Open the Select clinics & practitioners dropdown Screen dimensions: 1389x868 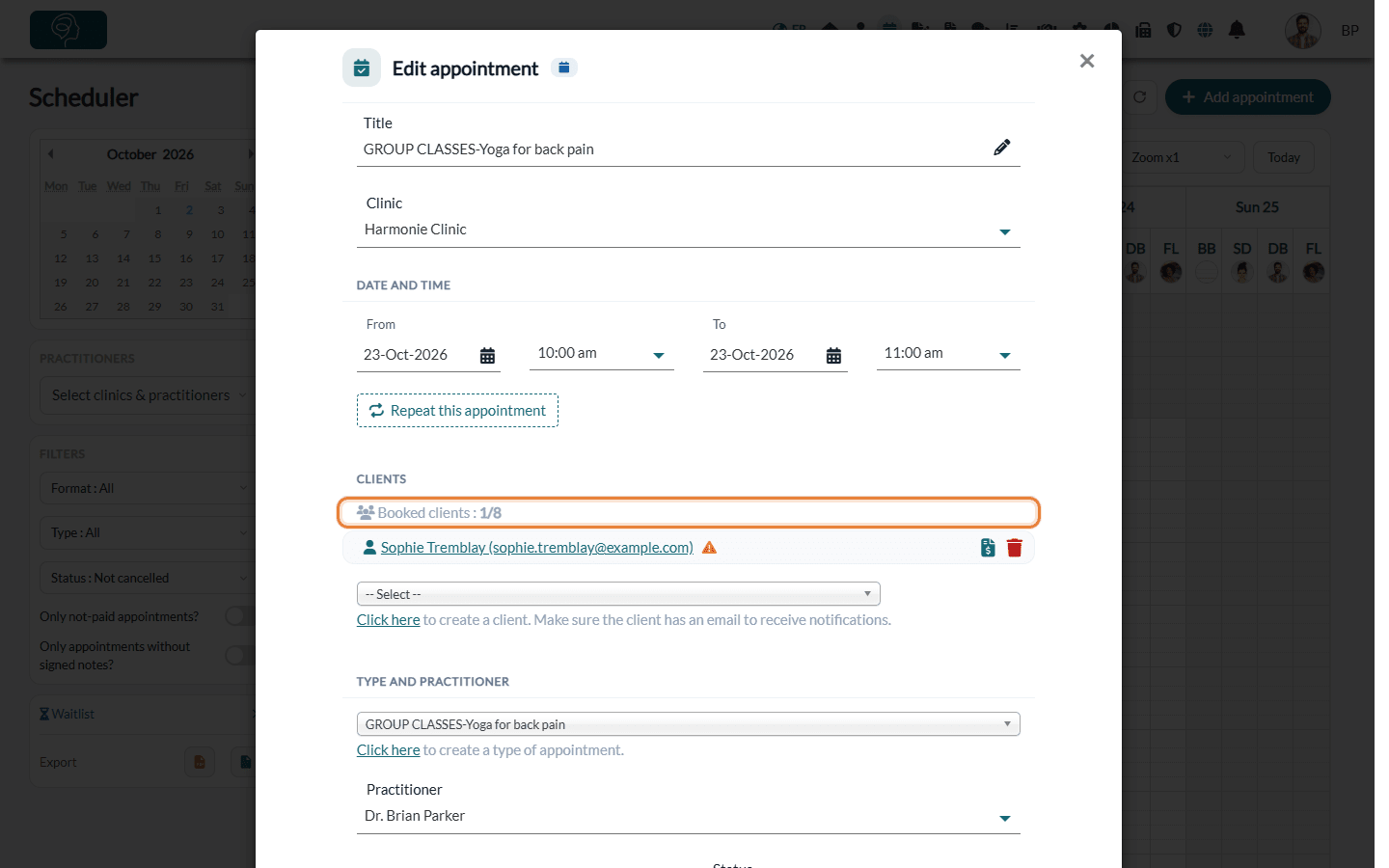[x=148, y=395]
